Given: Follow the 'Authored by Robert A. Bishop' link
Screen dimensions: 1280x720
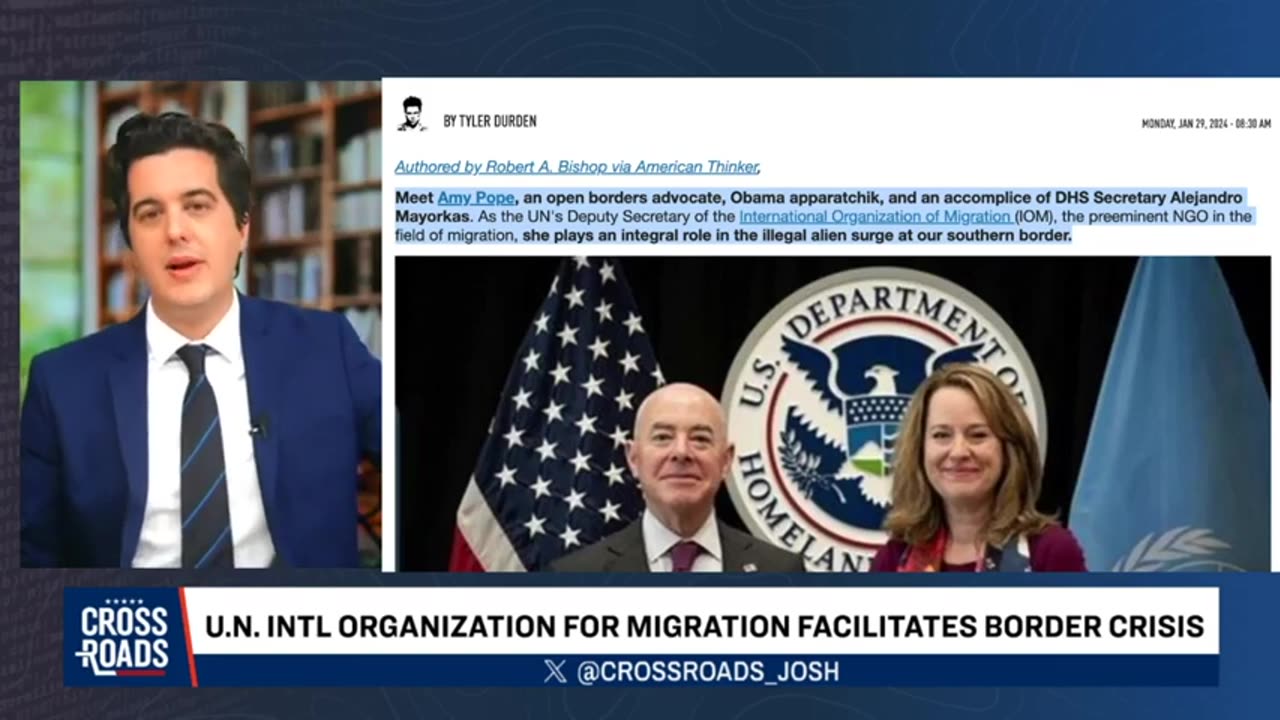Looking at the screenshot, I should pos(577,167).
